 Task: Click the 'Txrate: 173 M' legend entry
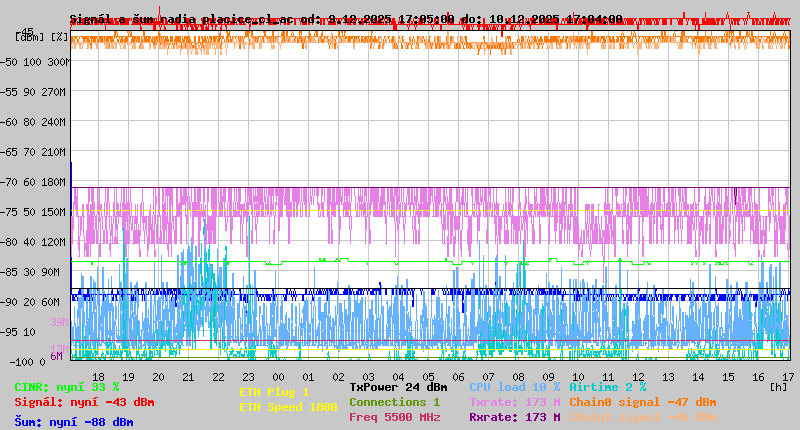[x=515, y=402]
